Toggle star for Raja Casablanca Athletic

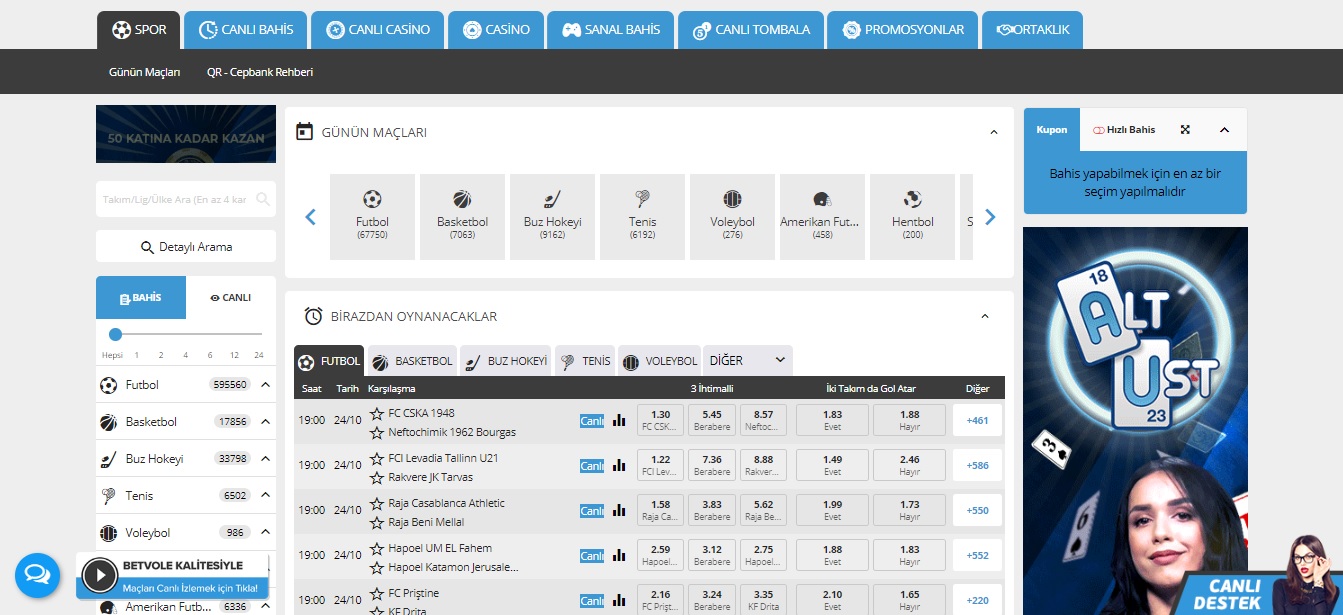pos(377,503)
